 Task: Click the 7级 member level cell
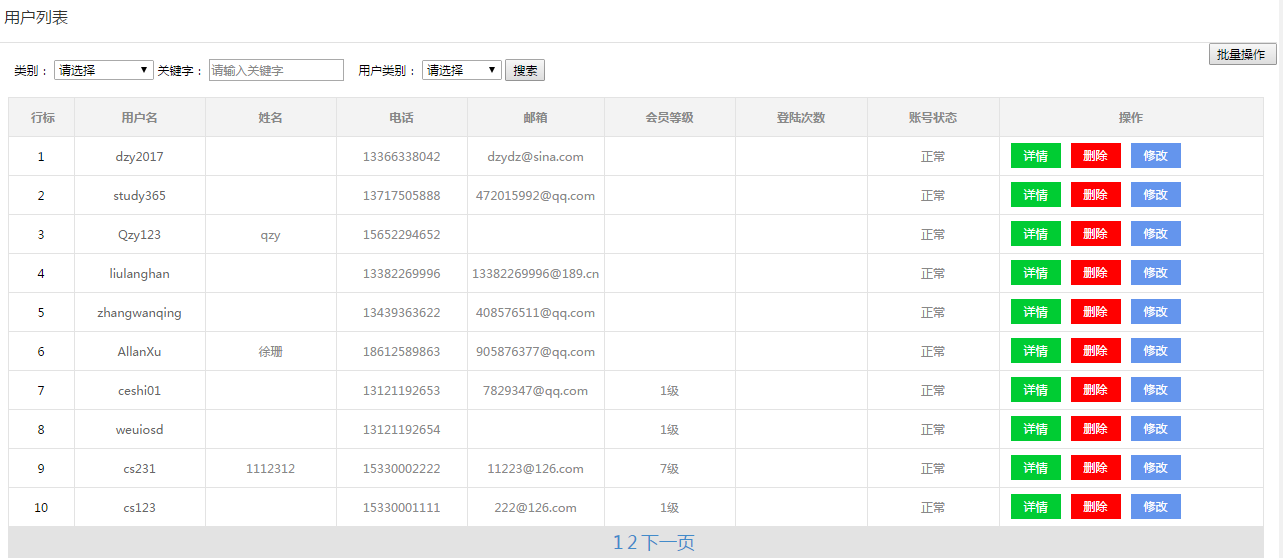pyautogui.click(x=670, y=469)
